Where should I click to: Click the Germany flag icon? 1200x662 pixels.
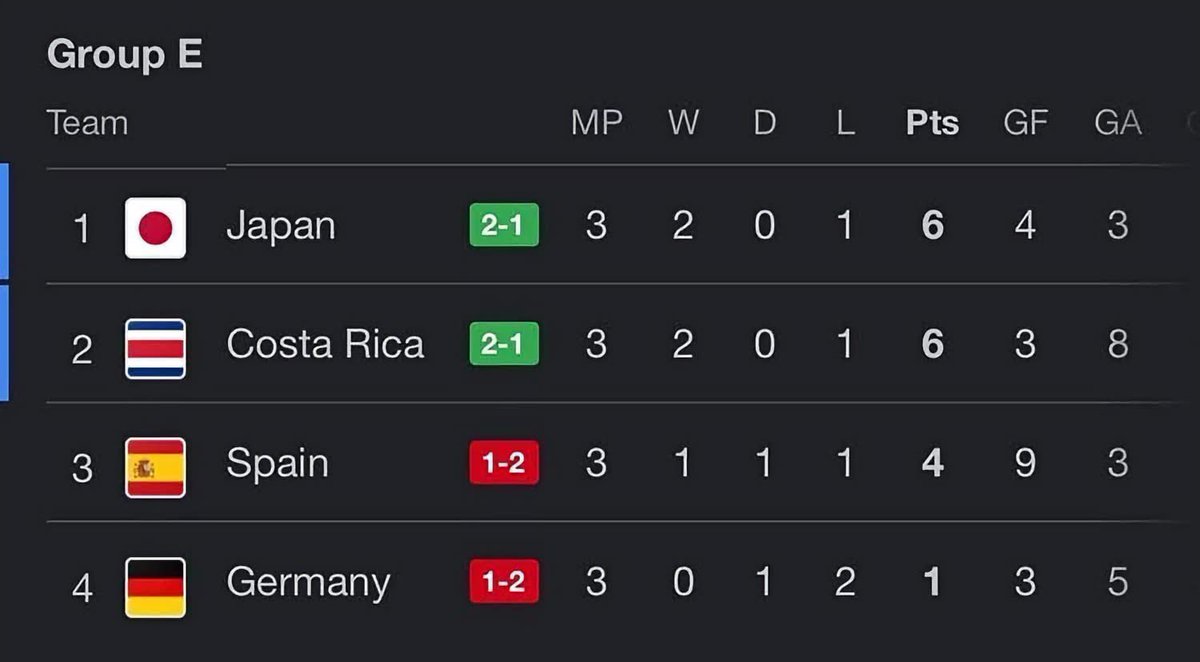coord(155,587)
